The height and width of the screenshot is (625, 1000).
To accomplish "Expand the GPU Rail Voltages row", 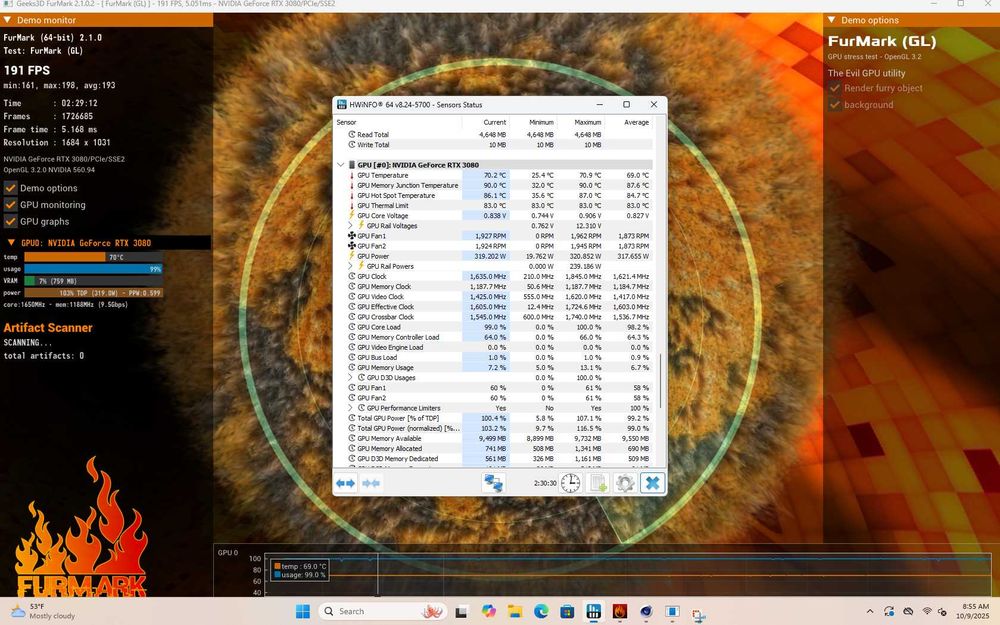I will coord(350,226).
